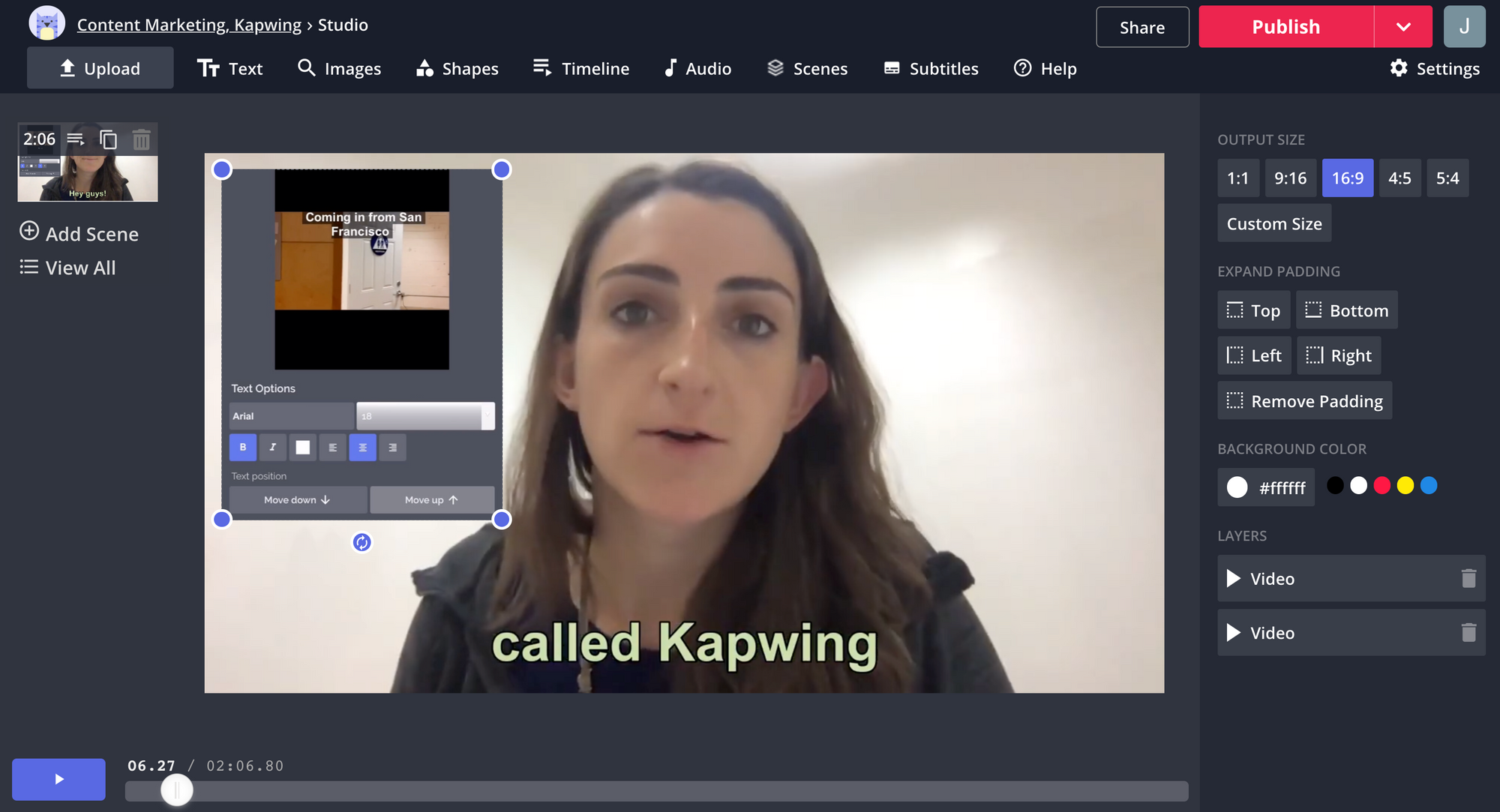This screenshot has height=812, width=1500.
Task: Click the Share button
Action: 1141,27
